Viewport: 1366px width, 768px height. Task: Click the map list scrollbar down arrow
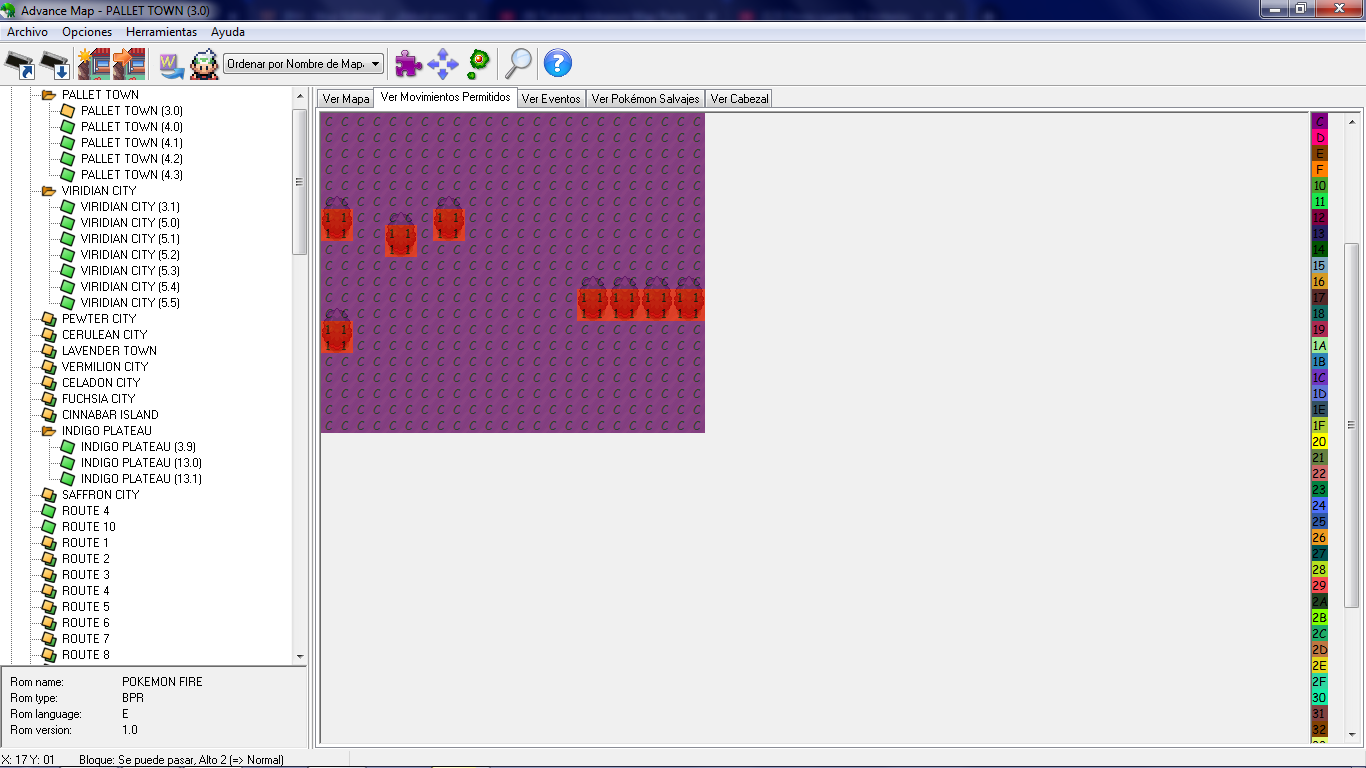(x=299, y=656)
